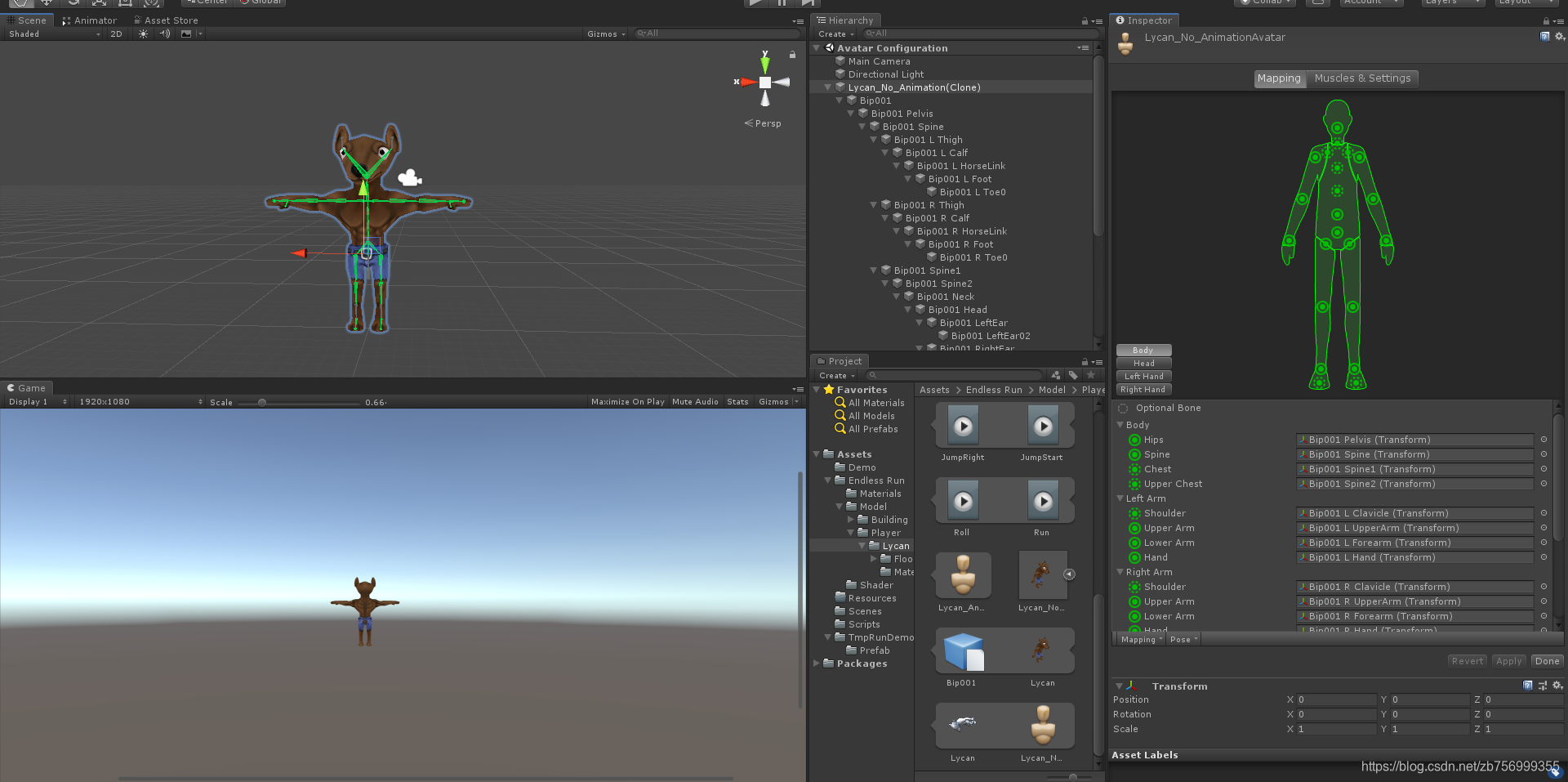Click the Right Hand mapping button

[x=1143, y=390]
